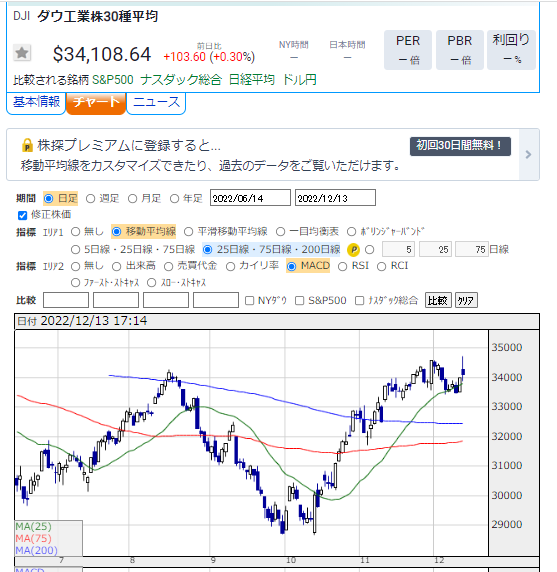Click the 29000 axis label
Viewport: 557px width, 572px height.
(507, 525)
